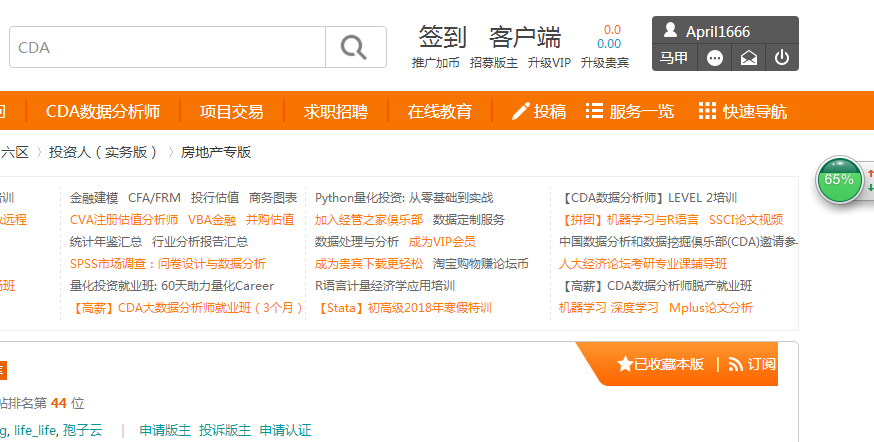Image resolution: width=874 pixels, height=442 pixels.
Task: Open the 并购估值 link
Action: 270,220
